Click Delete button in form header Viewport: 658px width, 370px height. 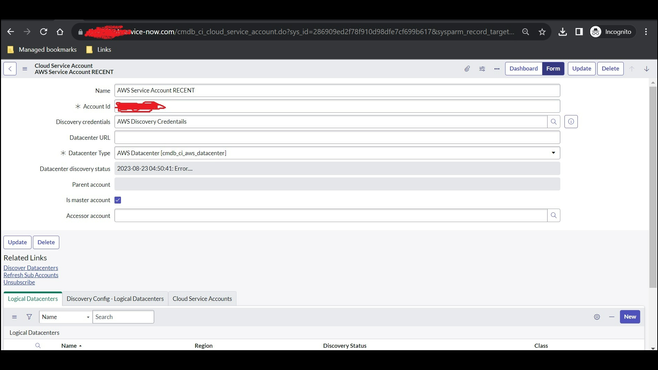[x=610, y=68]
